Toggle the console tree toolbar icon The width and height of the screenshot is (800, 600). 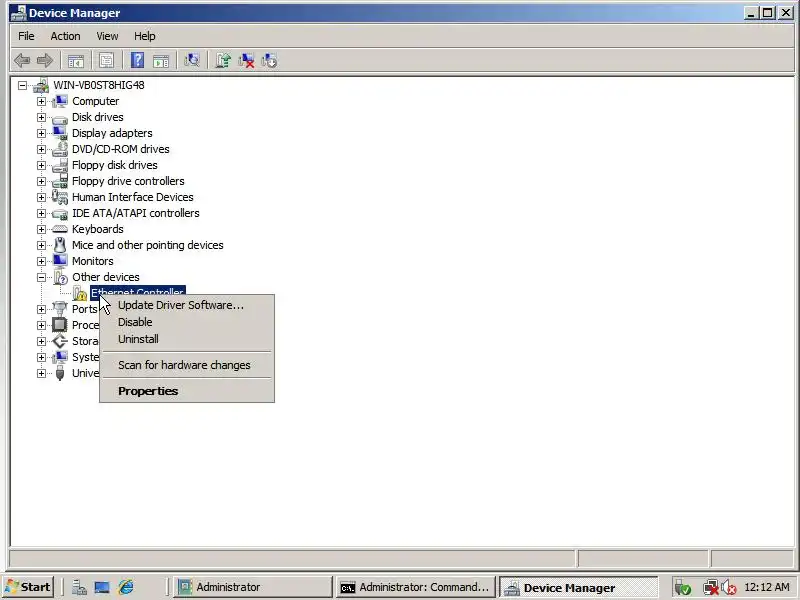[x=76, y=61]
